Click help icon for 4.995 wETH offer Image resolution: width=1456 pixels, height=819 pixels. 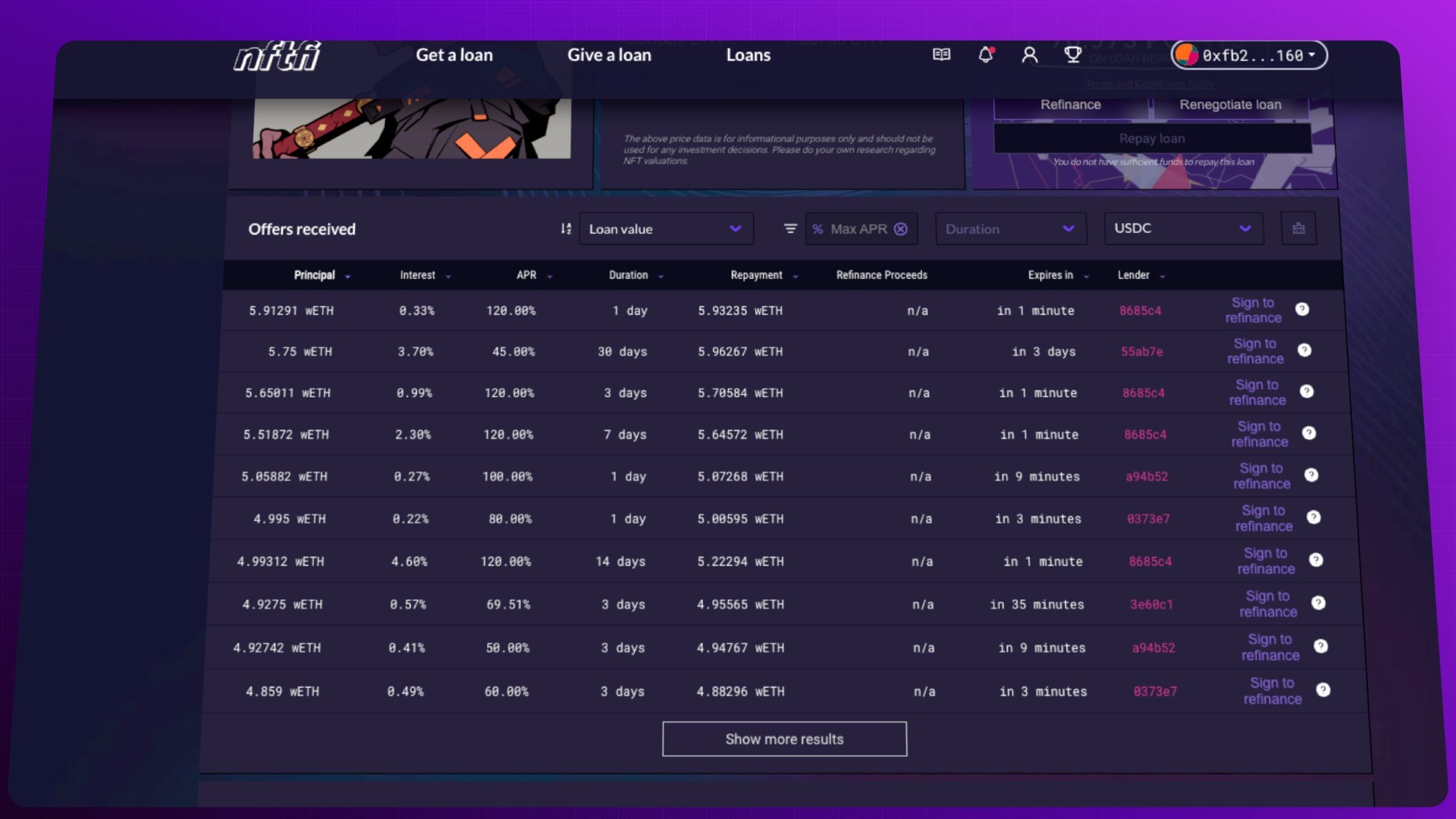(1314, 517)
